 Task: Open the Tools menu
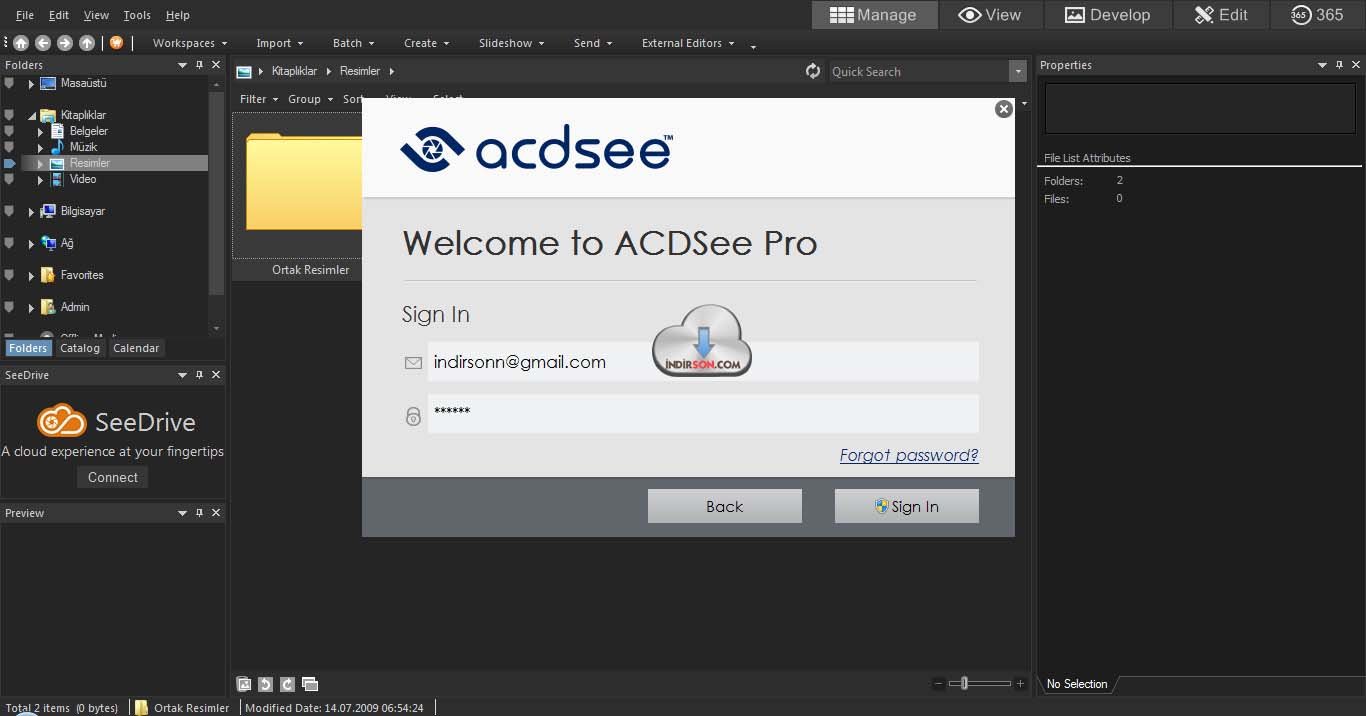(x=137, y=15)
